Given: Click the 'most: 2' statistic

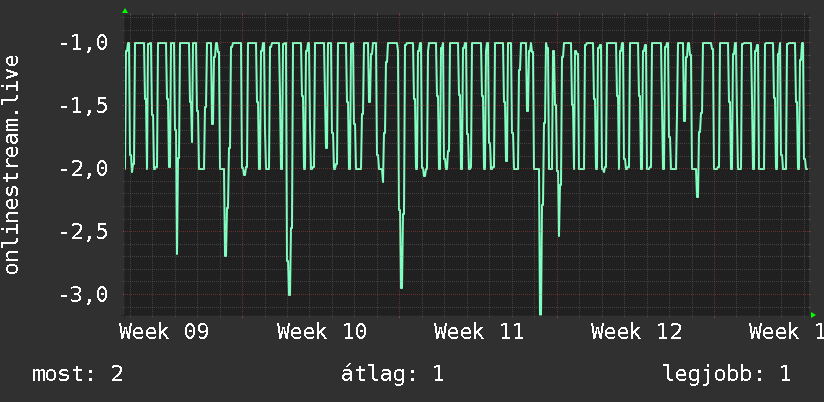Looking at the screenshot, I should [x=78, y=374].
